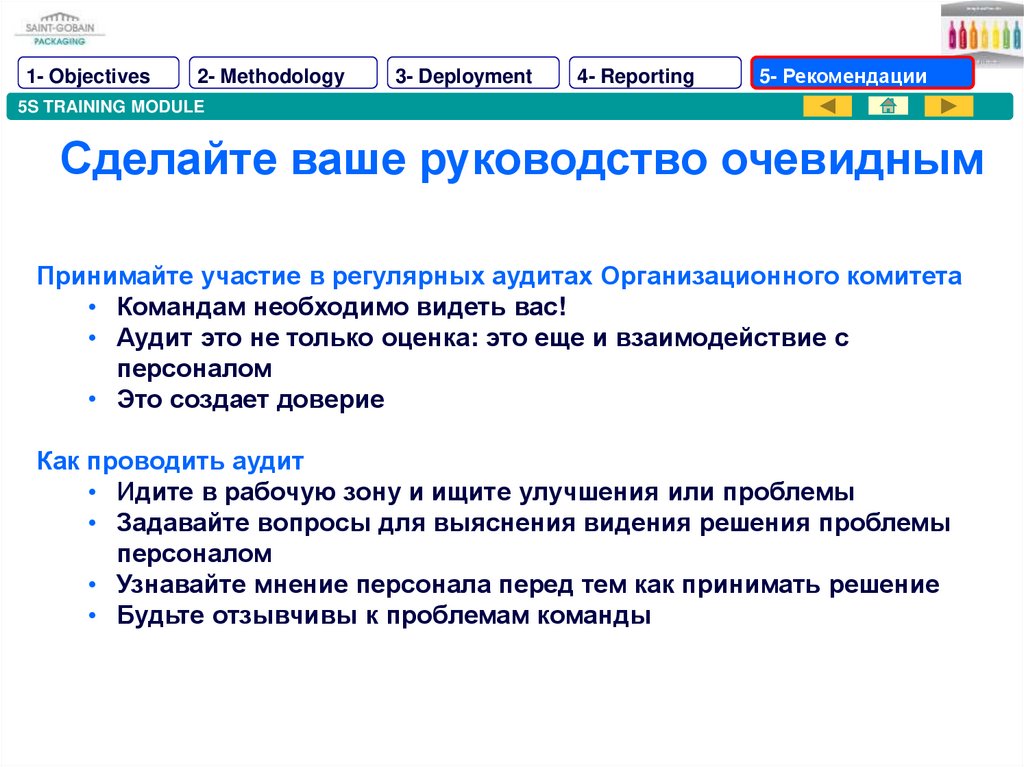Image resolution: width=1024 pixels, height=767 pixels.
Task: Select the Это создает доверие bullet
Action: [x=250, y=400]
